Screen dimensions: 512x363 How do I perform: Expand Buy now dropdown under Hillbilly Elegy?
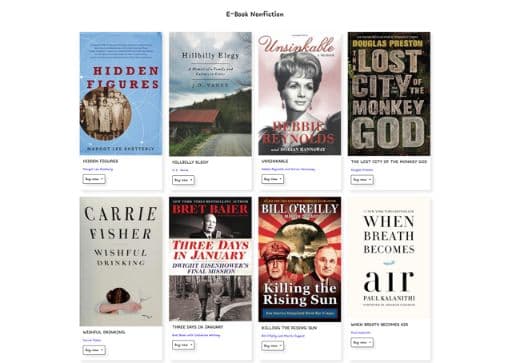pyautogui.click(x=183, y=180)
